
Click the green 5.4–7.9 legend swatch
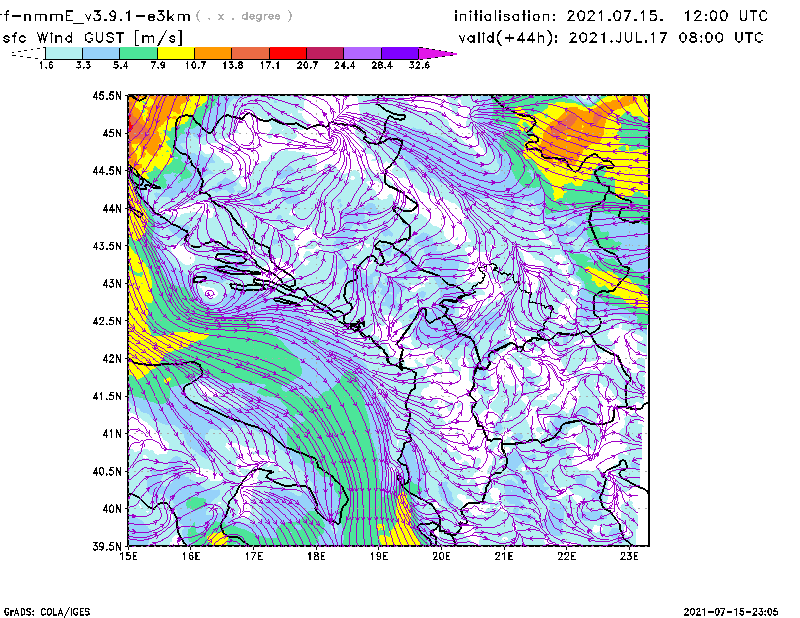(x=138, y=53)
